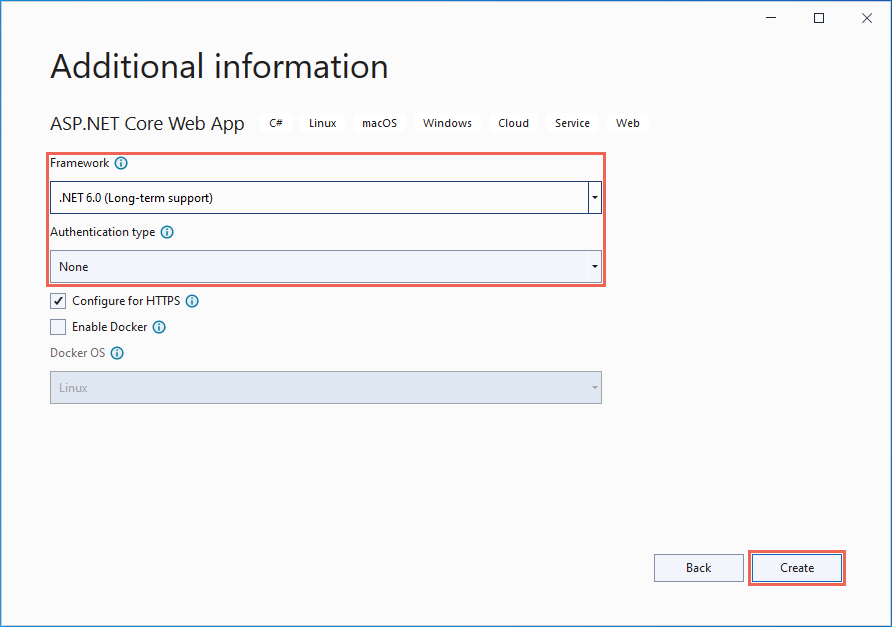This screenshot has width=892, height=627.
Task: Click the Authentication type label
Action: click(102, 232)
